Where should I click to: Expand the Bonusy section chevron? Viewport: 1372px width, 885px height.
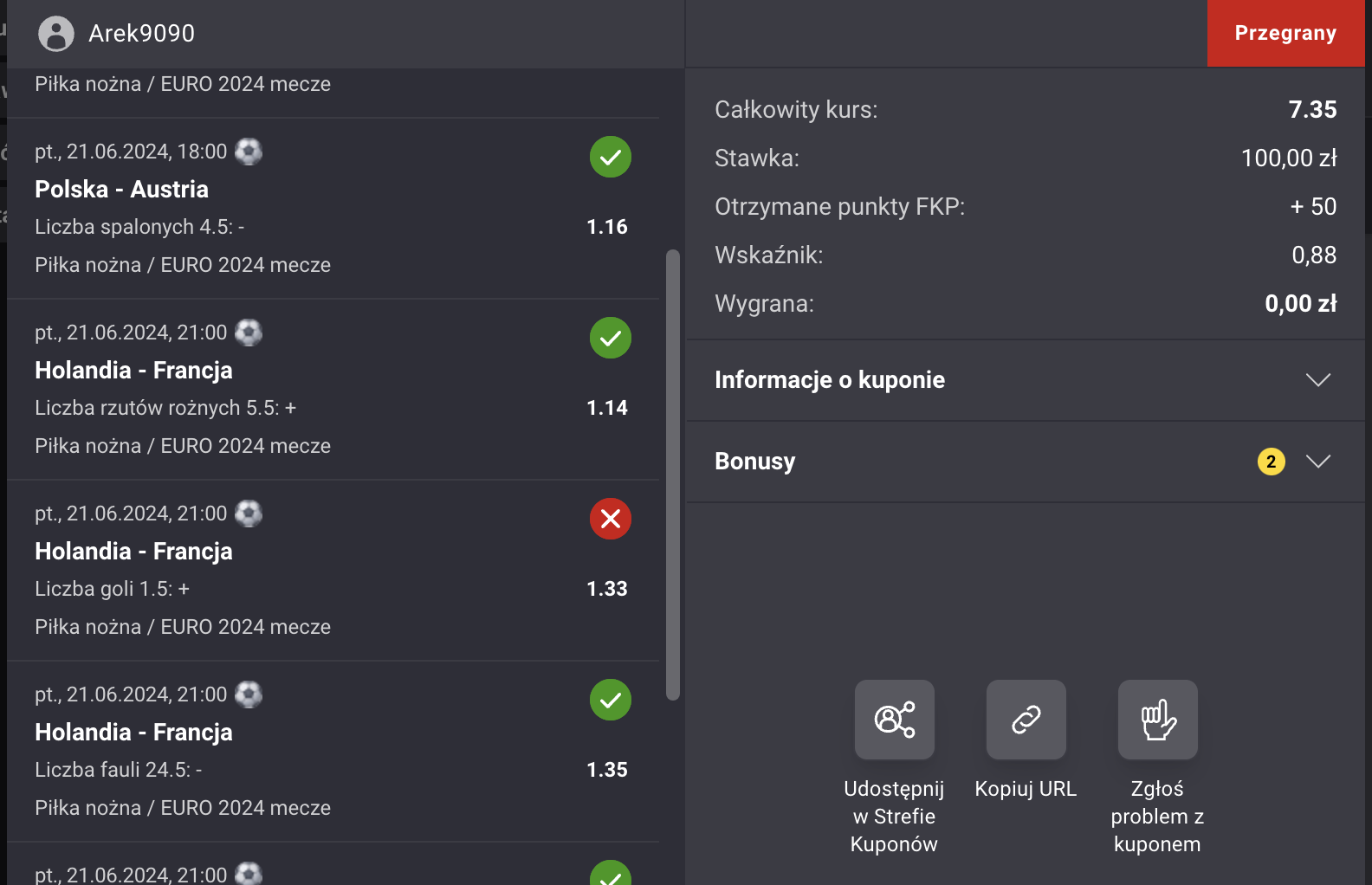(1317, 462)
